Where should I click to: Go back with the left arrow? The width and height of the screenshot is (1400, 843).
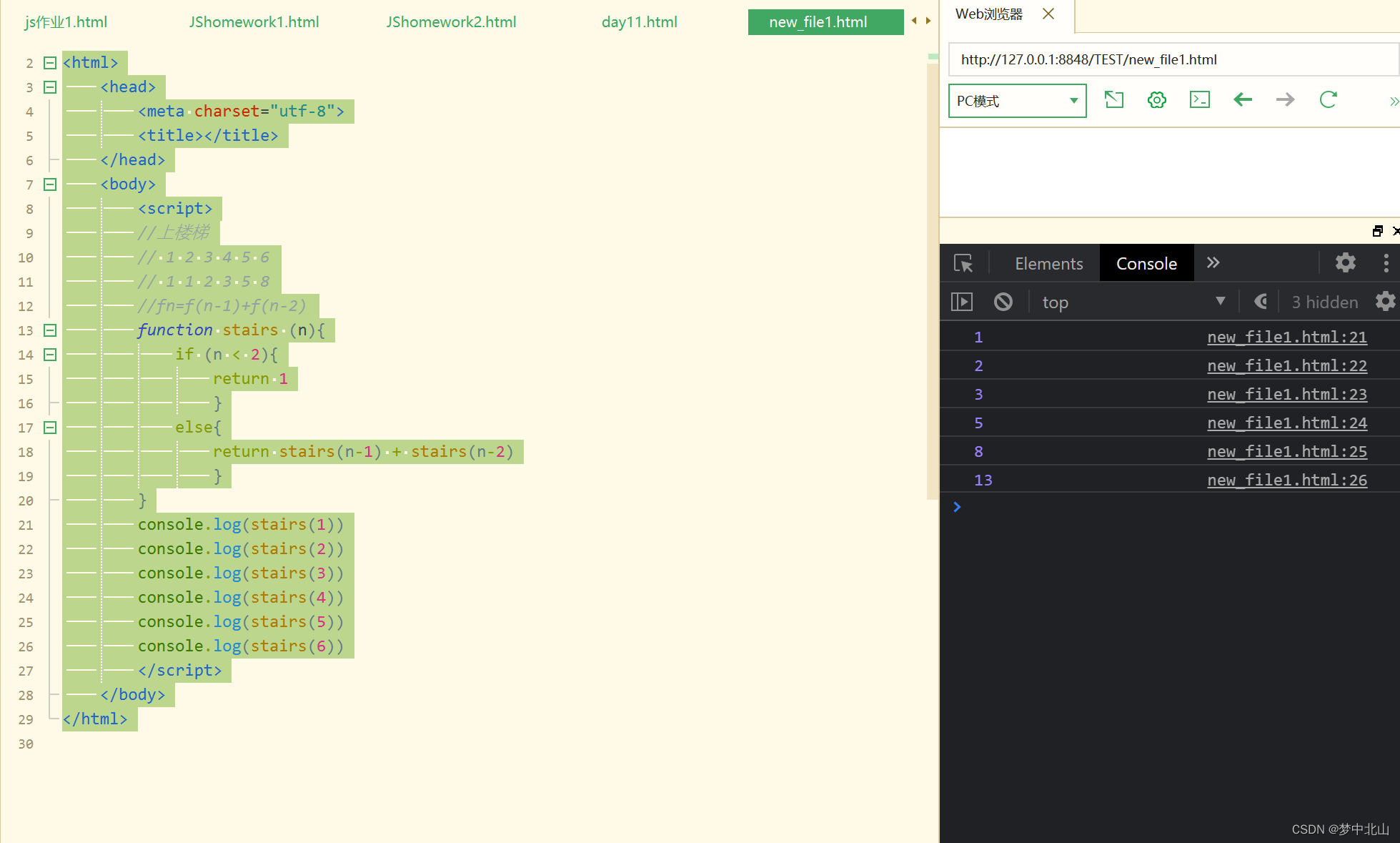pyautogui.click(x=1243, y=99)
